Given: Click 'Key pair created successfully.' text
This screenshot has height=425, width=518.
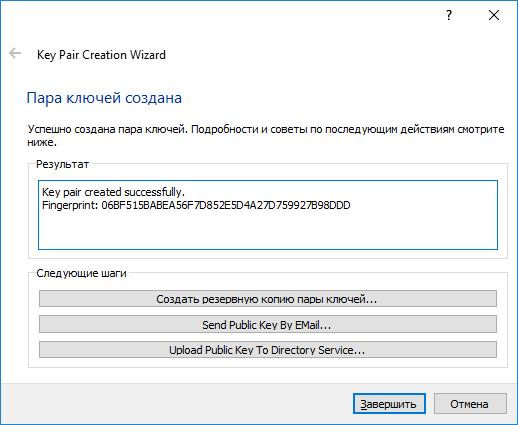Looking at the screenshot, I should coord(113,192).
